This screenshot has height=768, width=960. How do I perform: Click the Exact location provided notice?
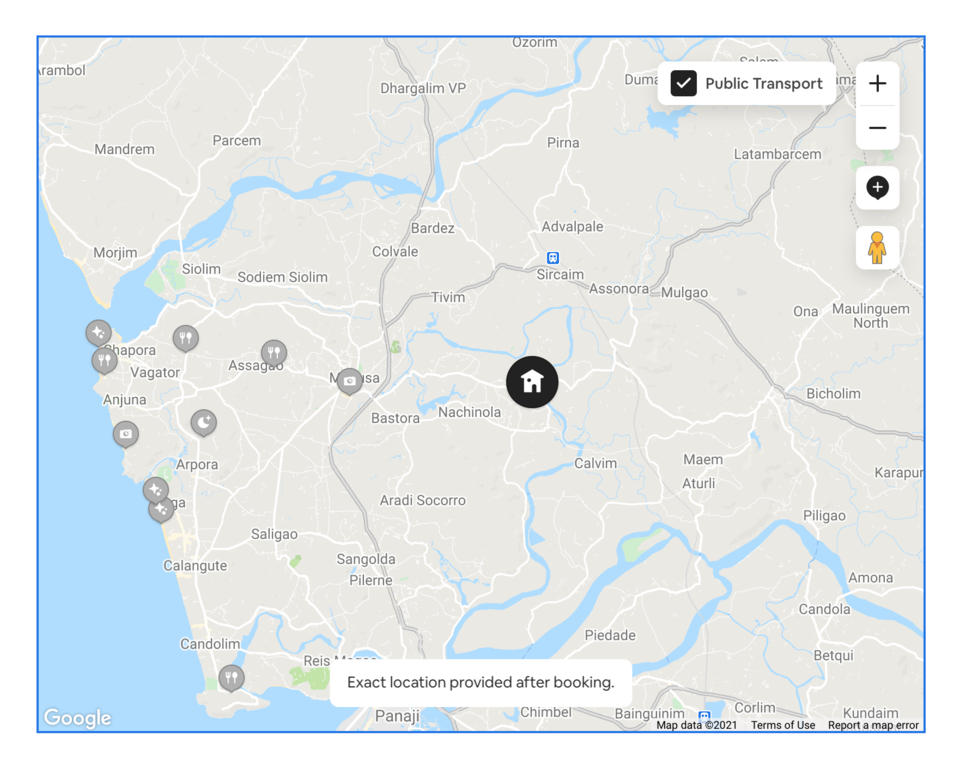481,682
